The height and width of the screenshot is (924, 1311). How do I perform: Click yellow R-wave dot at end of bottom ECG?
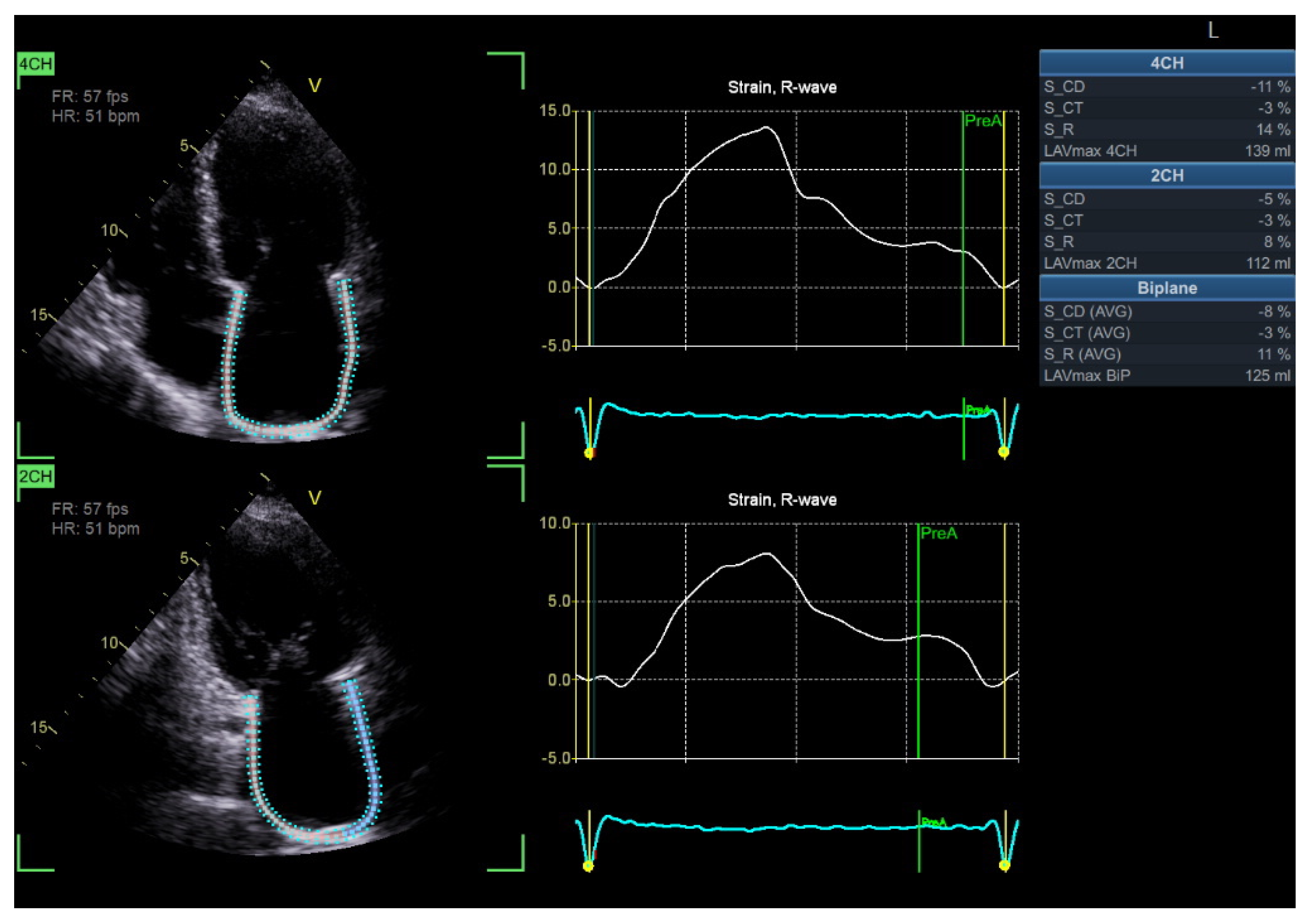click(x=1004, y=865)
